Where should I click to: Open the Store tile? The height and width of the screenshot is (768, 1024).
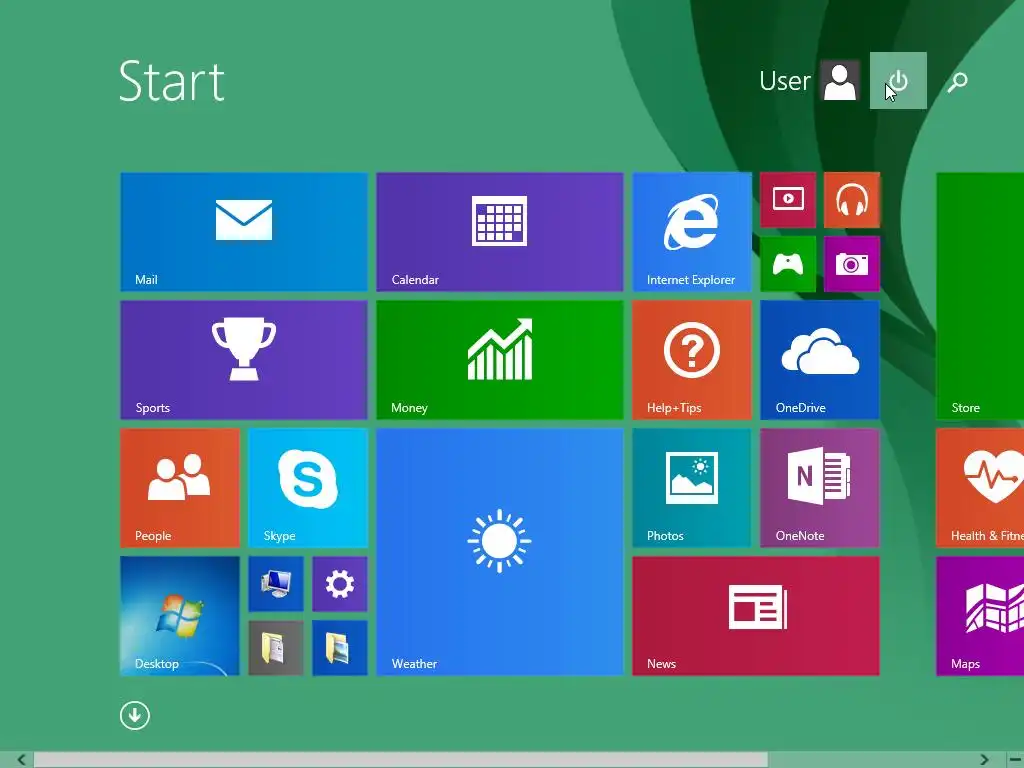click(980, 295)
